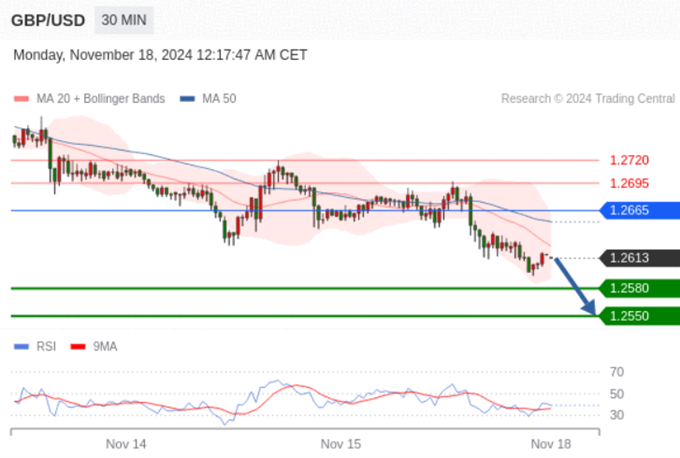Click the pink MA 20 legend swatch

coord(21,99)
